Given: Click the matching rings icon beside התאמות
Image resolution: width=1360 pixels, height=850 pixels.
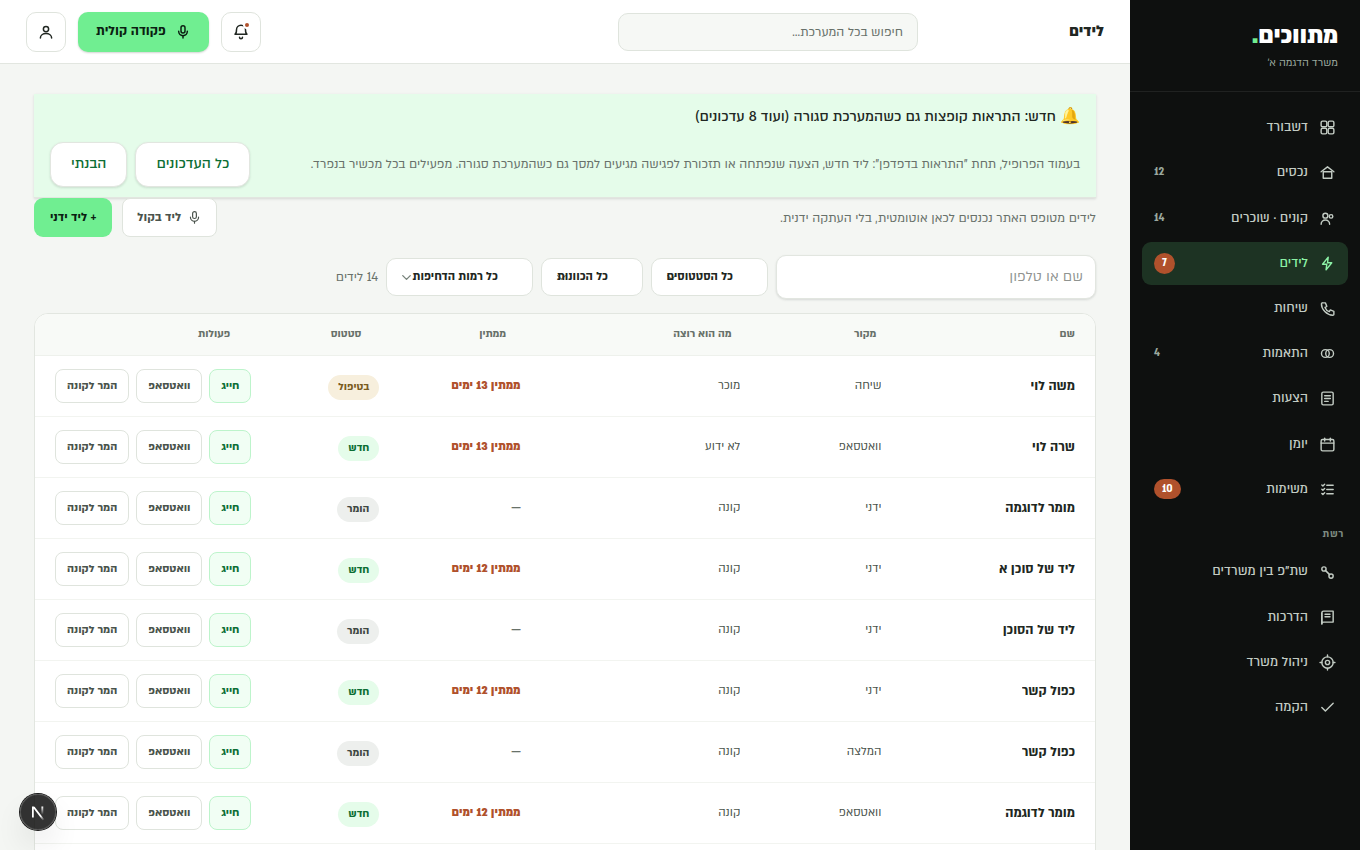Looking at the screenshot, I should (1327, 354).
